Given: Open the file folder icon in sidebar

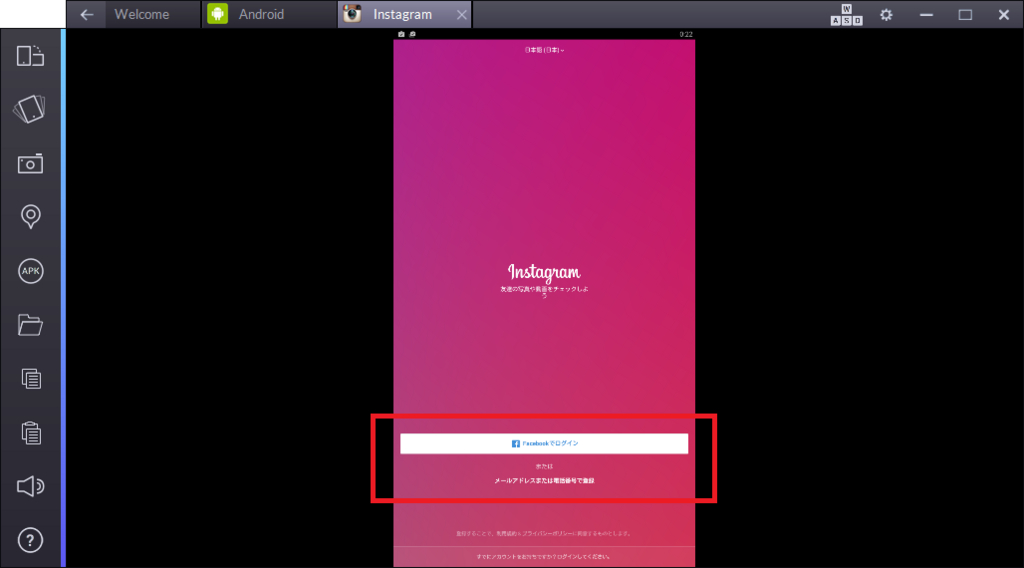Looking at the screenshot, I should (30, 324).
